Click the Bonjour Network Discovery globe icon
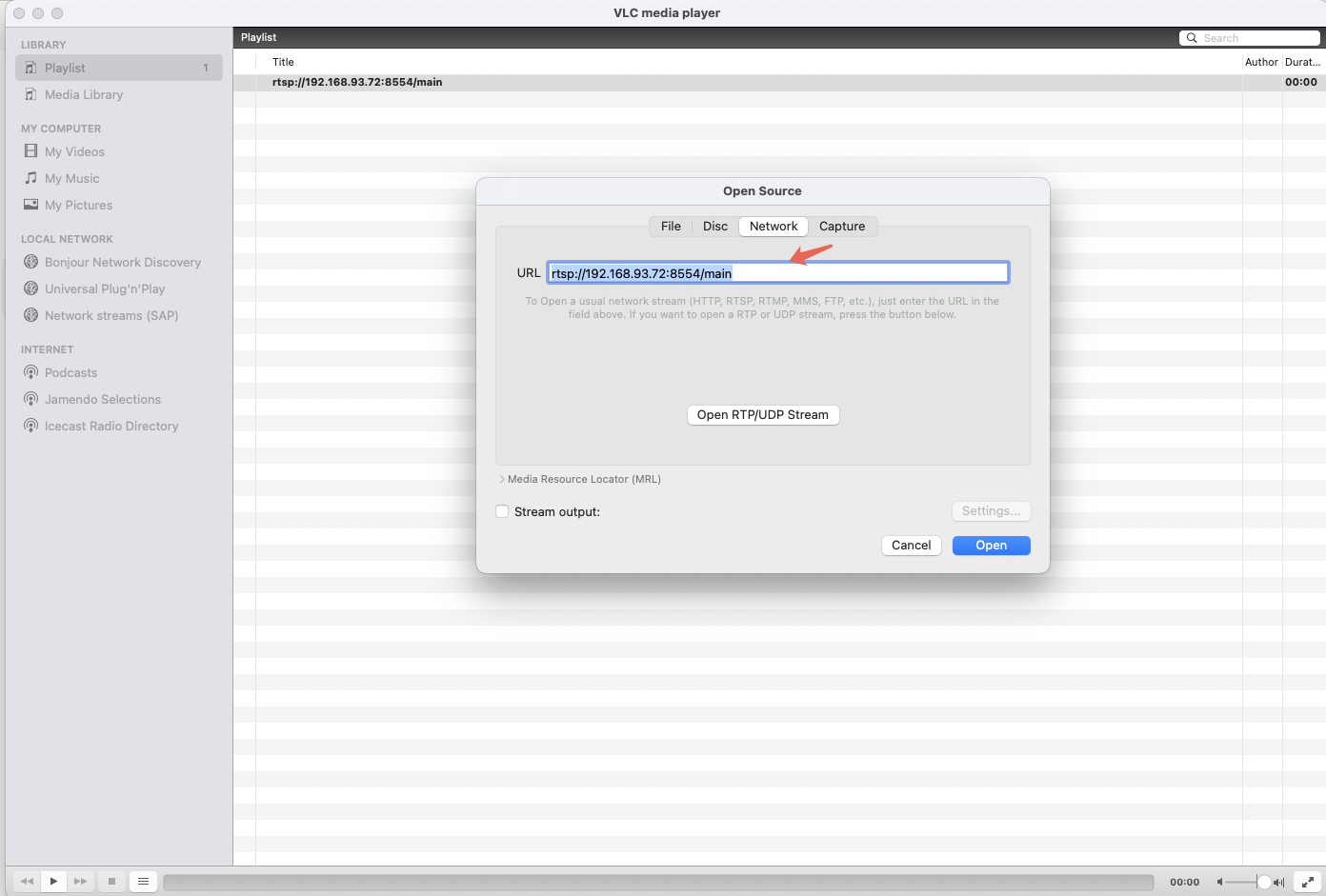 click(30, 262)
